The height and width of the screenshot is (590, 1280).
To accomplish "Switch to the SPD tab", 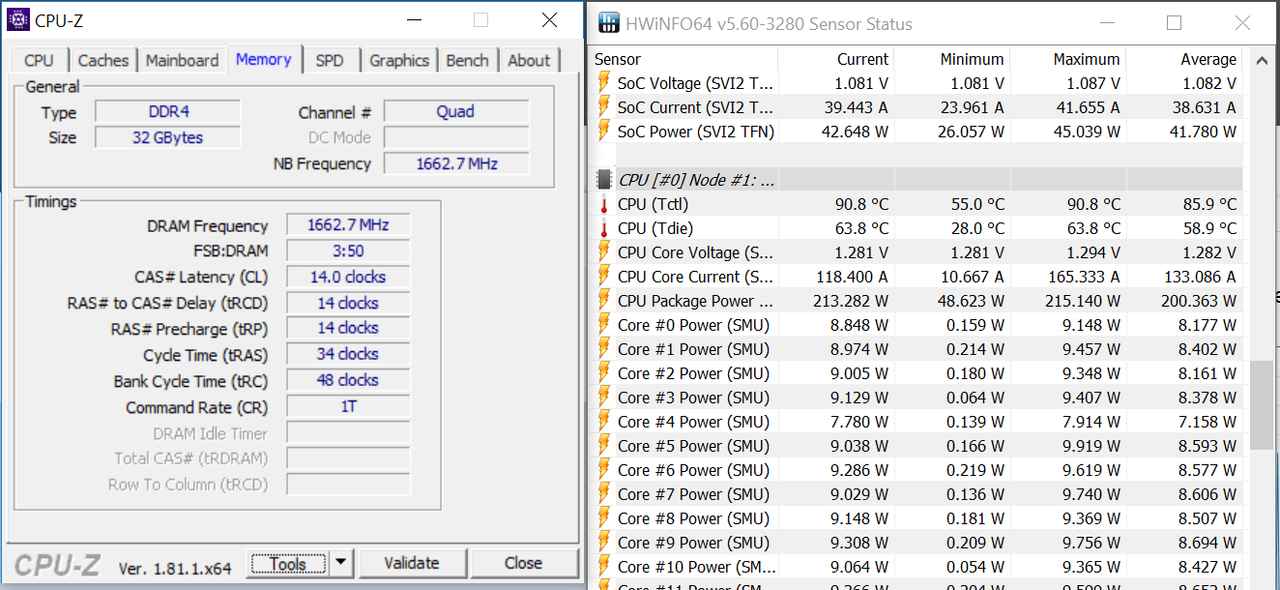I will (329, 60).
